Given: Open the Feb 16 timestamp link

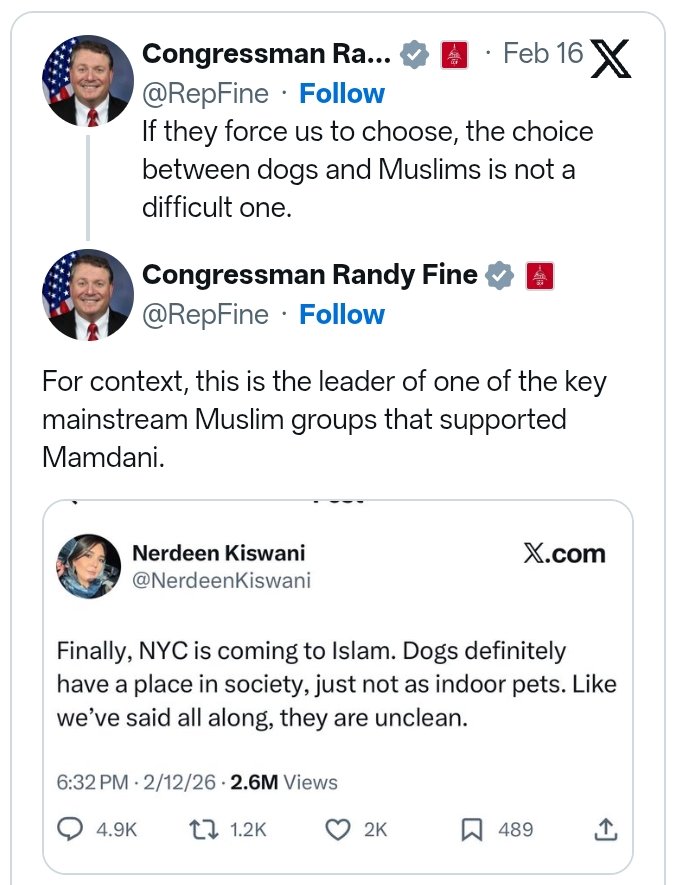Looking at the screenshot, I should [x=543, y=53].
